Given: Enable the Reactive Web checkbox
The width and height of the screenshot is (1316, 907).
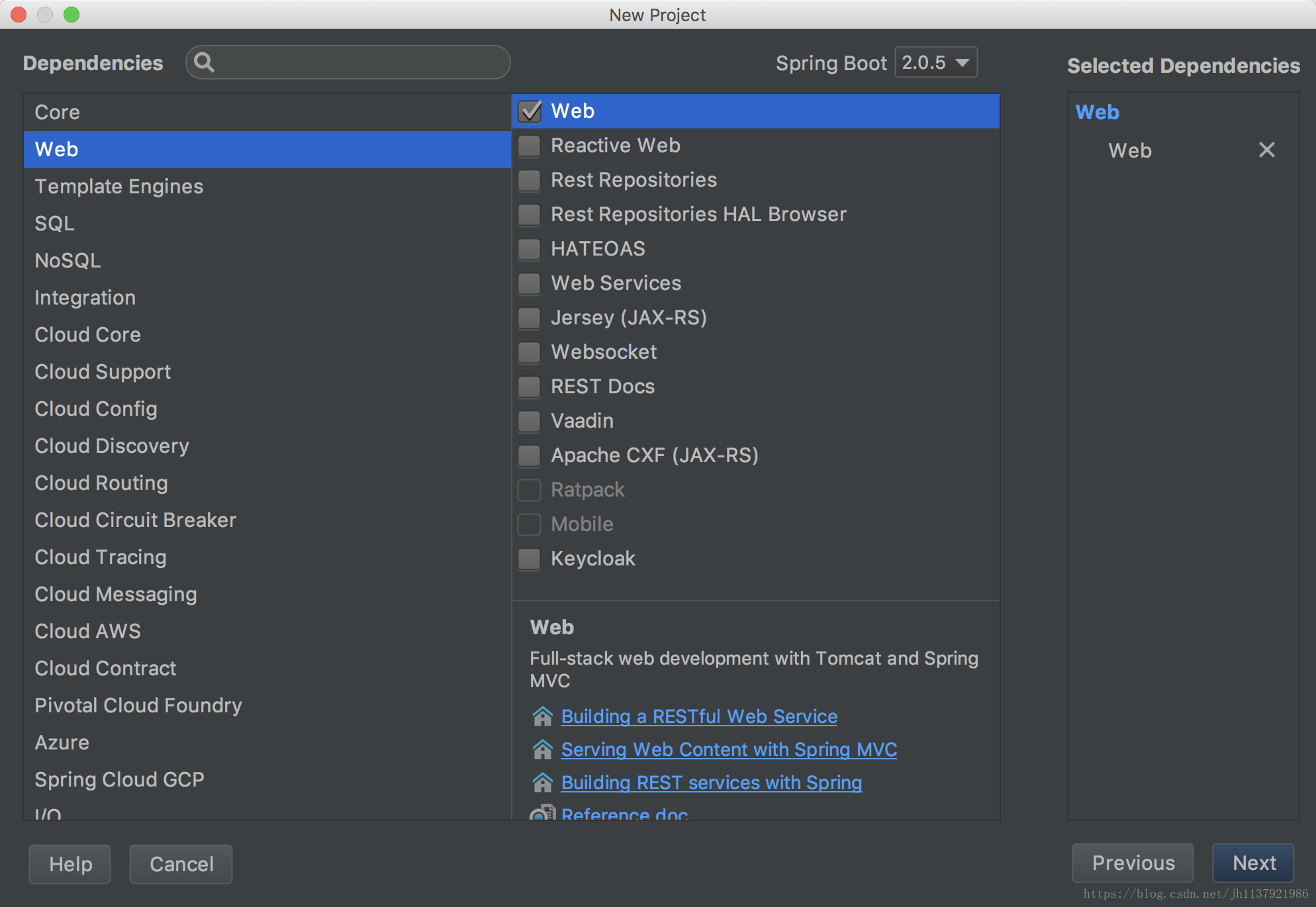Looking at the screenshot, I should pyautogui.click(x=530, y=146).
